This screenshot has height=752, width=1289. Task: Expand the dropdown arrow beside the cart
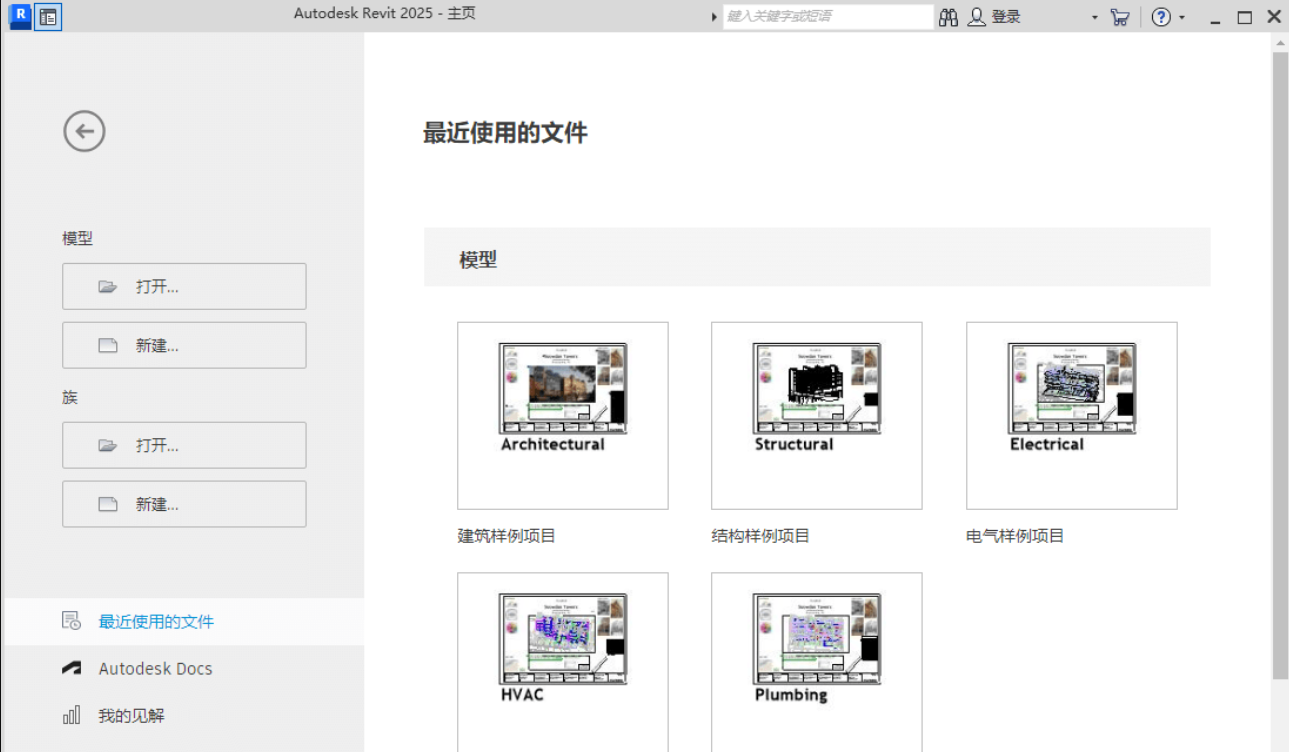[1095, 18]
